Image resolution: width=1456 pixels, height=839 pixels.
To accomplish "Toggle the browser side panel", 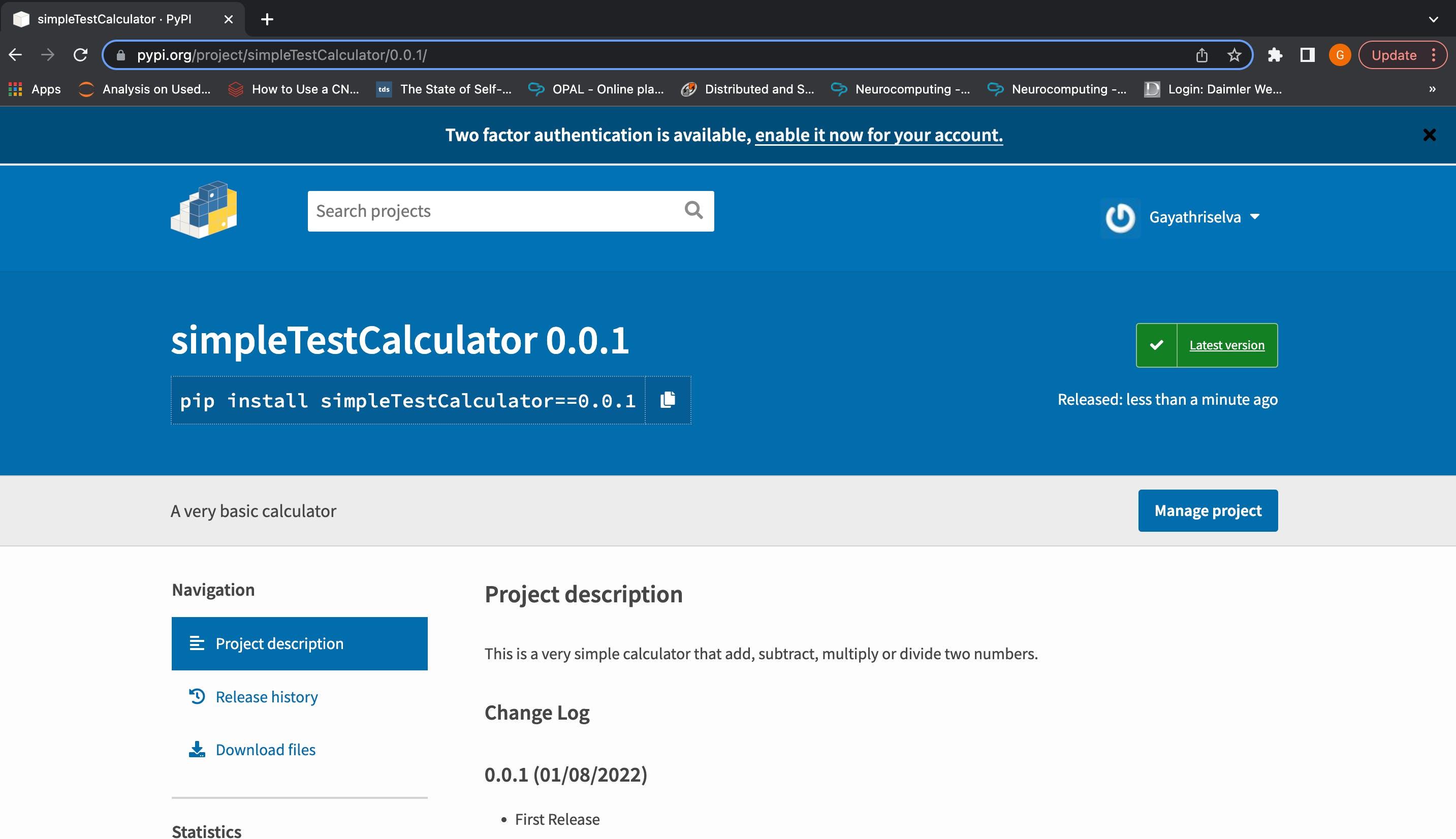I will coord(1307,55).
